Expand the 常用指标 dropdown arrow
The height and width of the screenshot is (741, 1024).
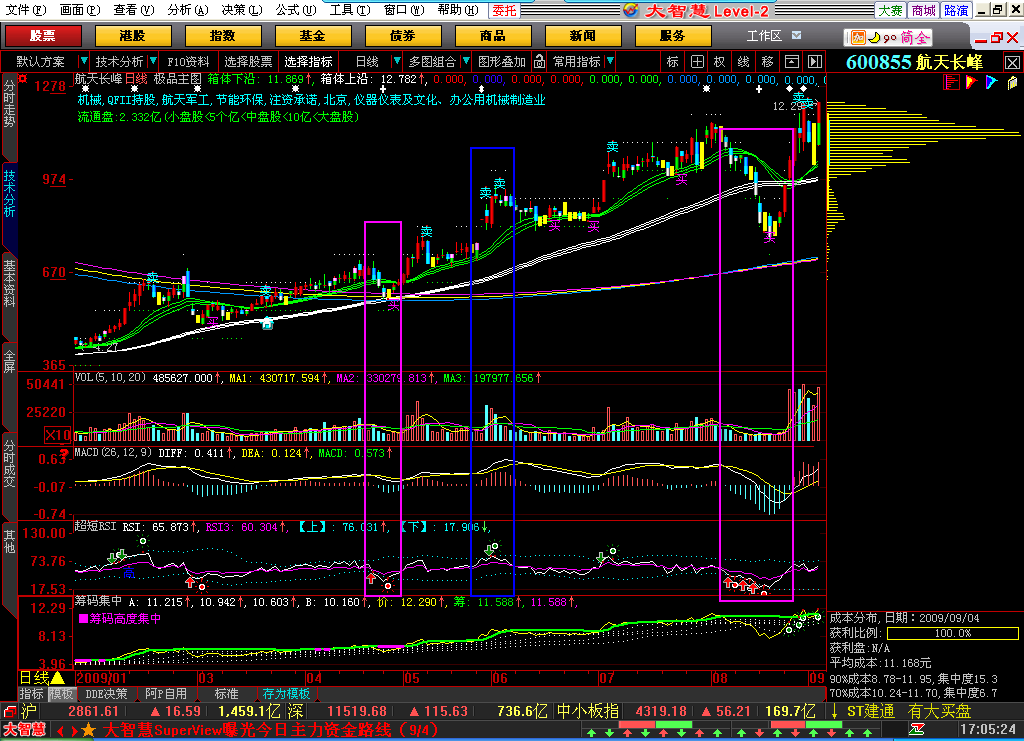point(610,61)
